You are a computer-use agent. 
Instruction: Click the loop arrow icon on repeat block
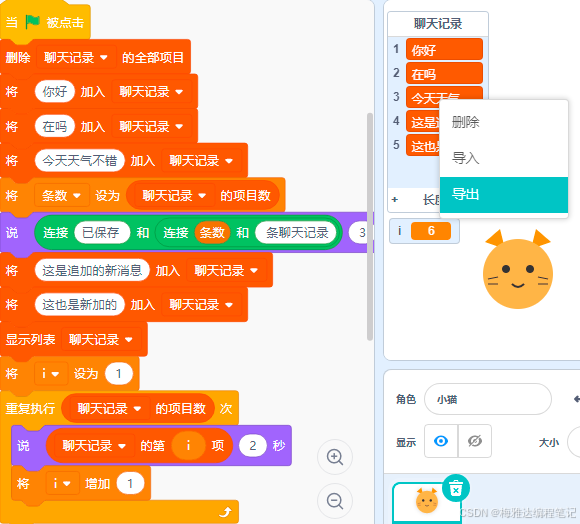(225, 512)
